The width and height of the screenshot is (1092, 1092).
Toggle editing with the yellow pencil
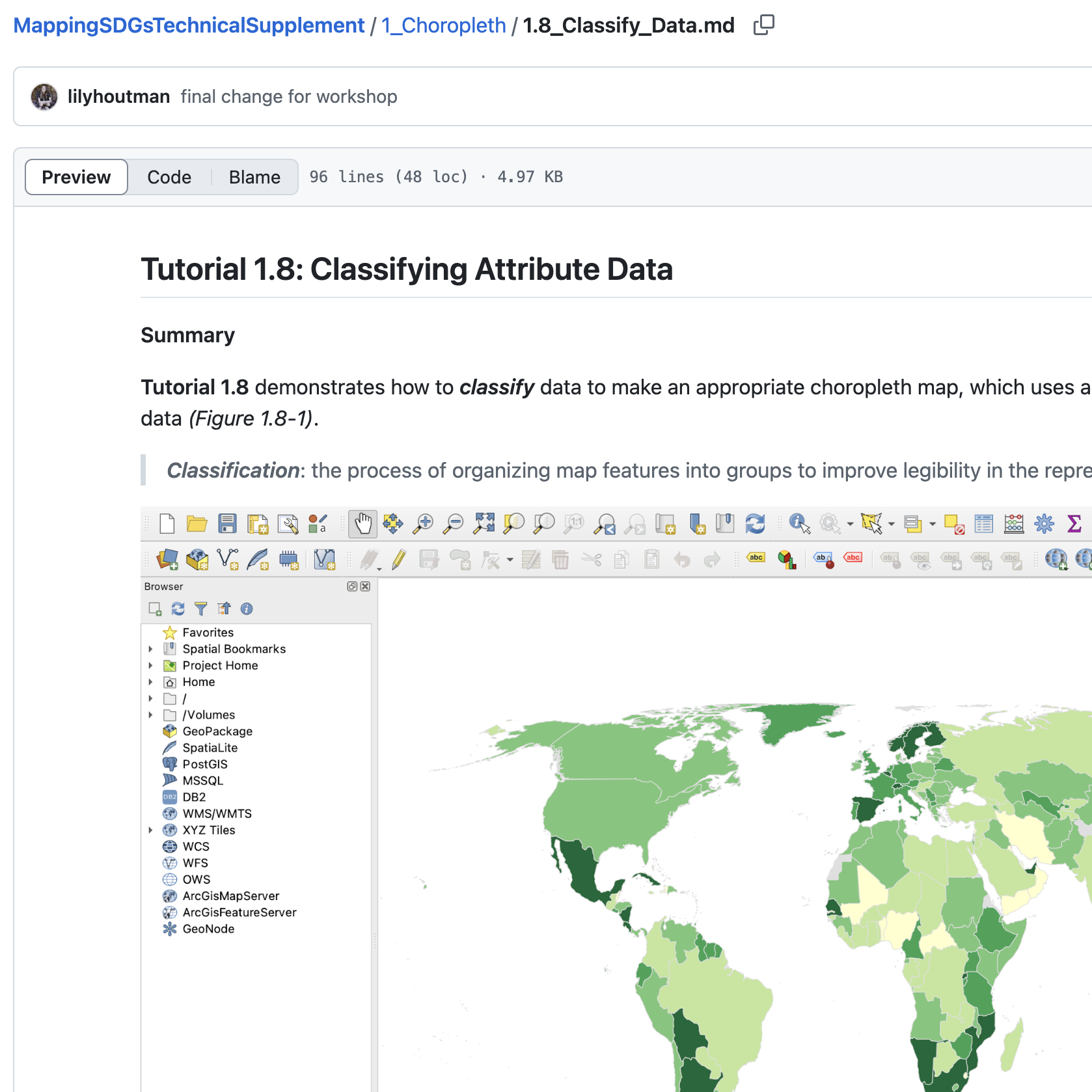tap(399, 560)
